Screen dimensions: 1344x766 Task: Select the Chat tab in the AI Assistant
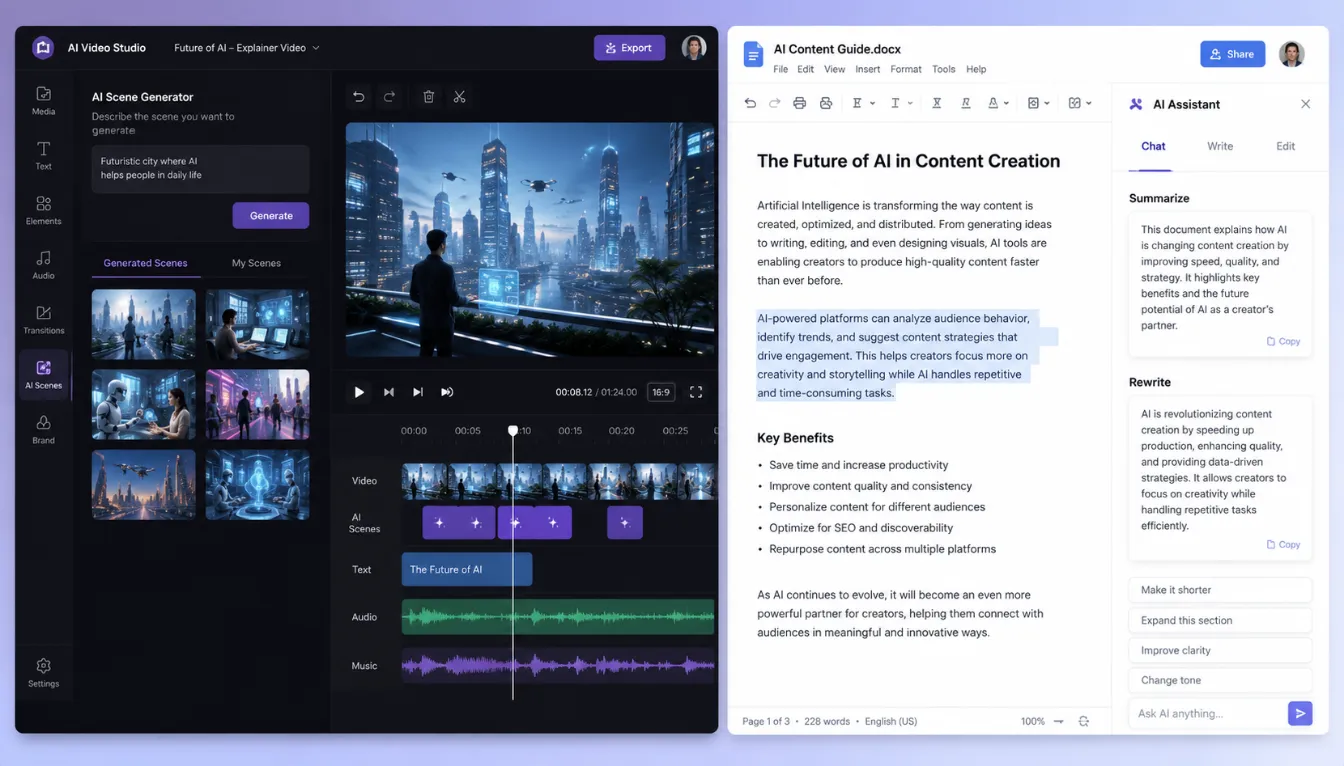click(1153, 146)
